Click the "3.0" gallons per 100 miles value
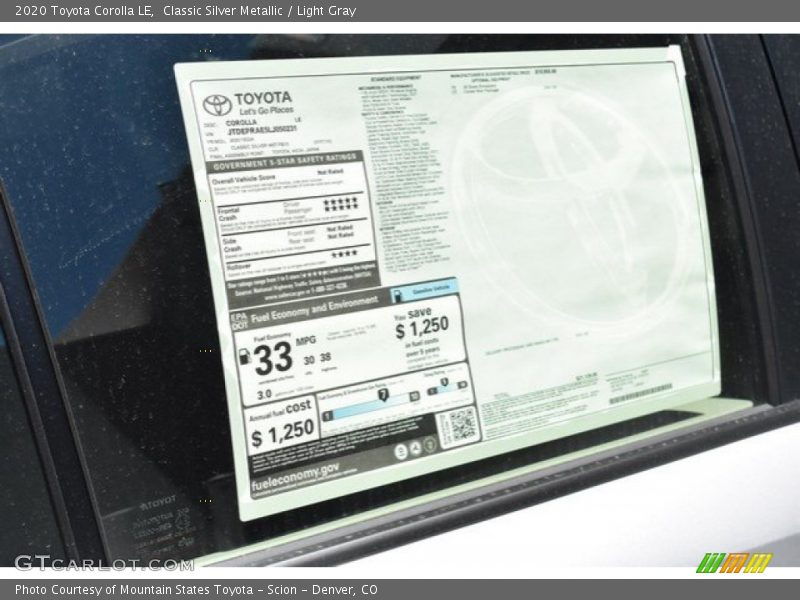The width and height of the screenshot is (800, 600). click(x=264, y=394)
